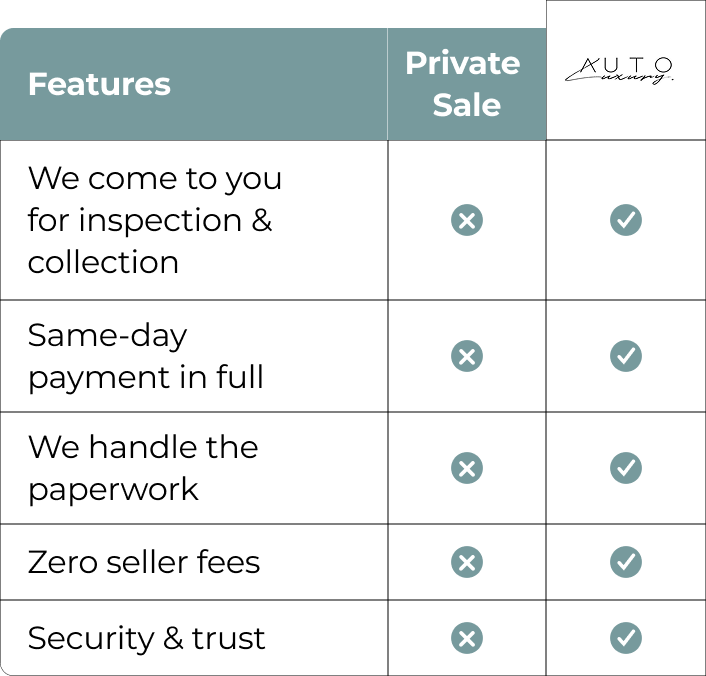Click "Same-day payment in full" feature text
706x676 pixels.
coord(146,356)
